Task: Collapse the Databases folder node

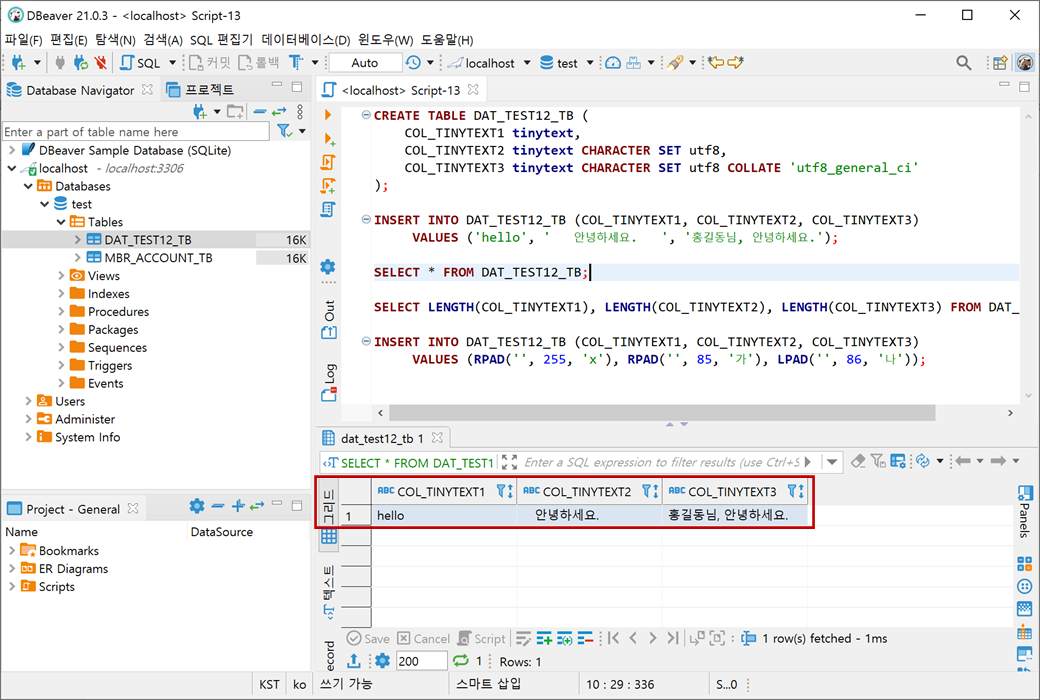Action: (29, 186)
